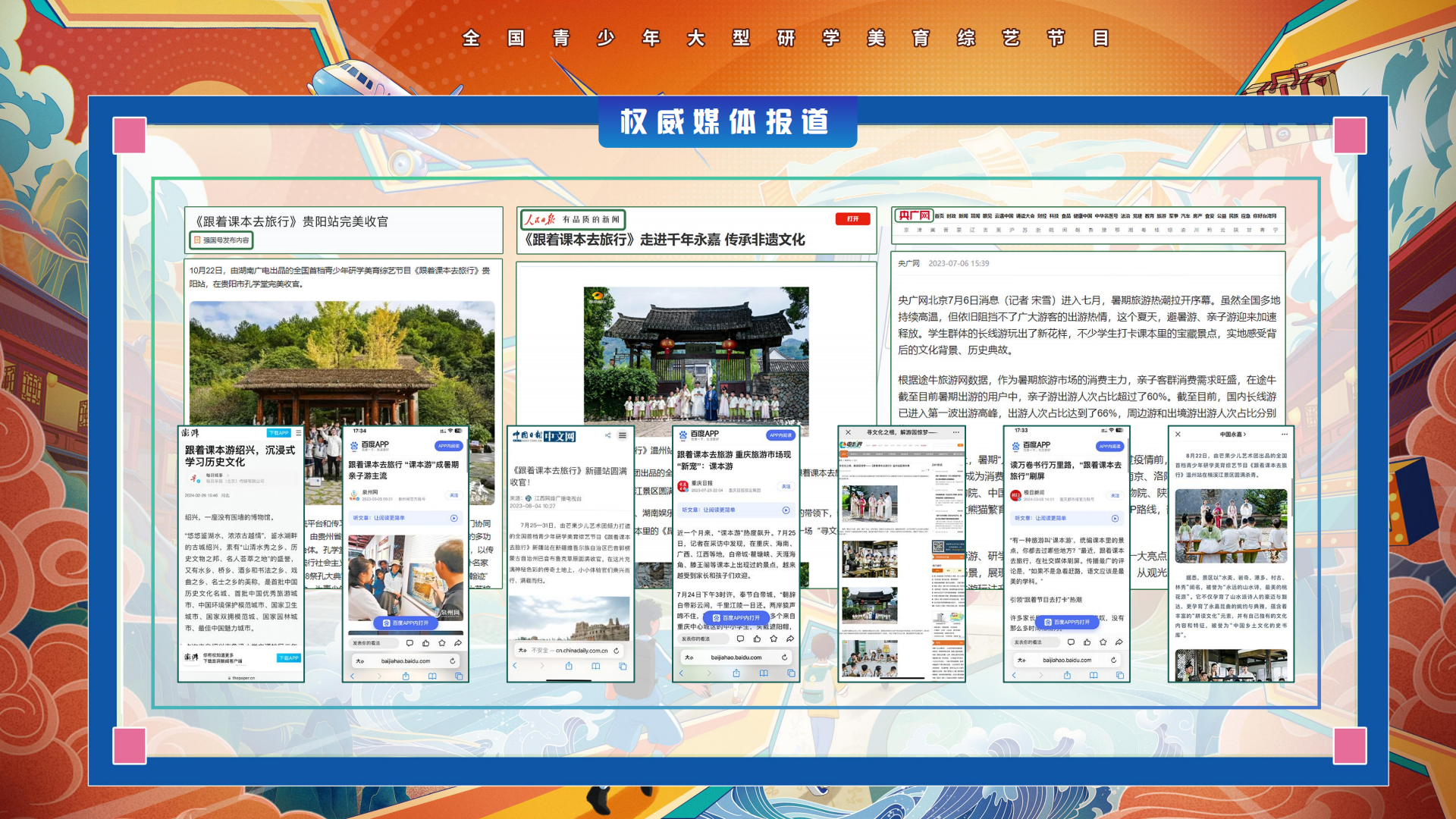Open more options on 寻文化之根 page
The image size is (1456, 819).
coord(956,432)
